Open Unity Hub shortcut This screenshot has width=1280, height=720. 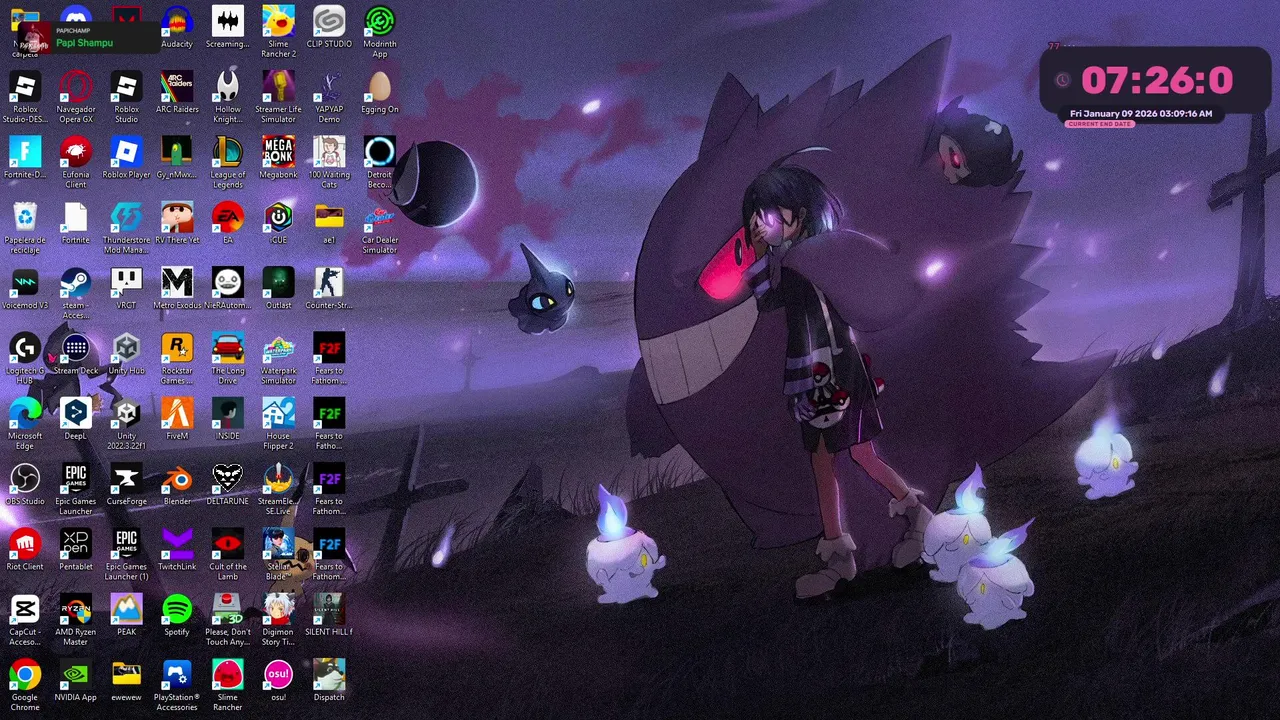pyautogui.click(x=126, y=348)
